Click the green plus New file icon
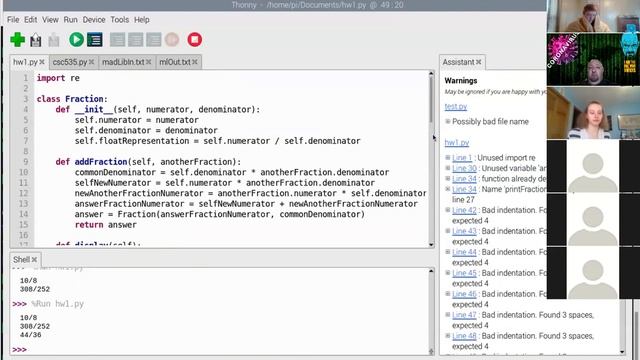Viewport: 640px width, 360px height. click(x=18, y=40)
